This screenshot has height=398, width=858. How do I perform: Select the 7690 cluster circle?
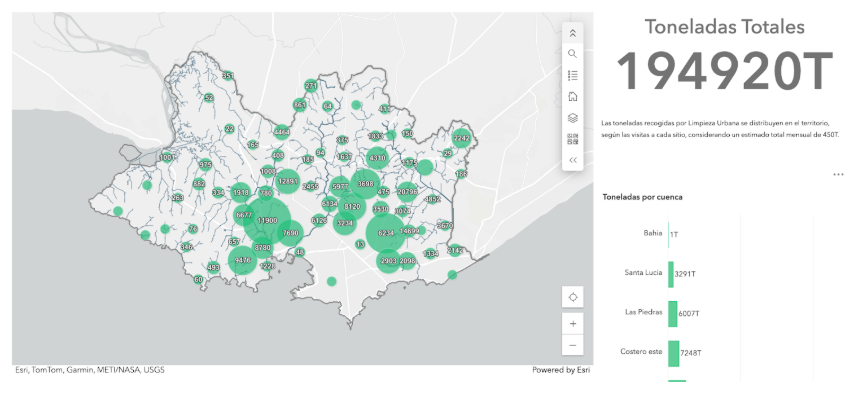pos(290,233)
